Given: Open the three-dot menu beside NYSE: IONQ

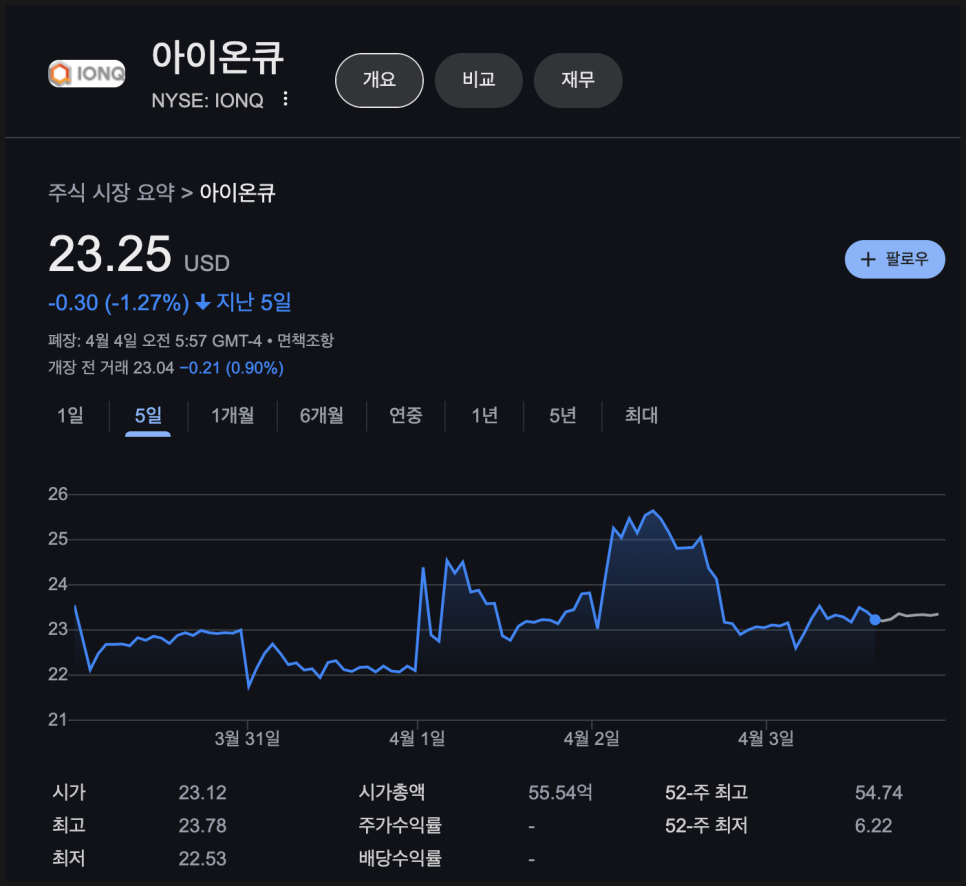Looking at the screenshot, I should point(285,99).
